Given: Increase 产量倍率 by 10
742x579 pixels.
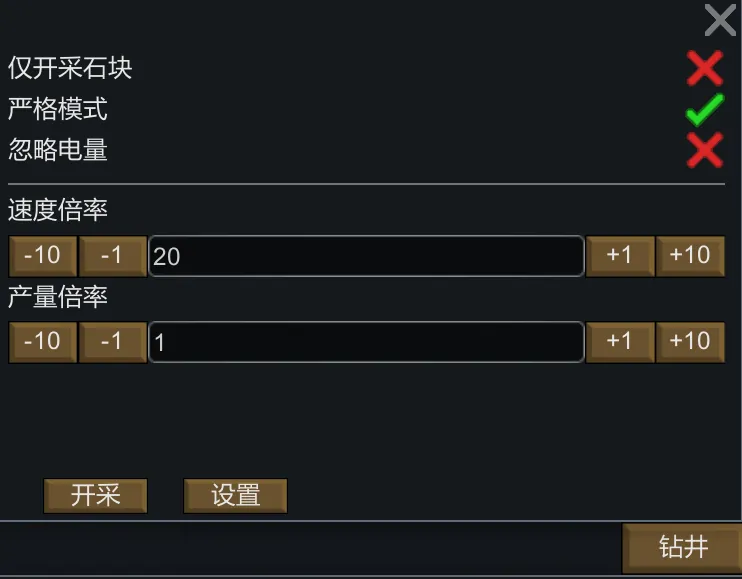Looking at the screenshot, I should (690, 342).
